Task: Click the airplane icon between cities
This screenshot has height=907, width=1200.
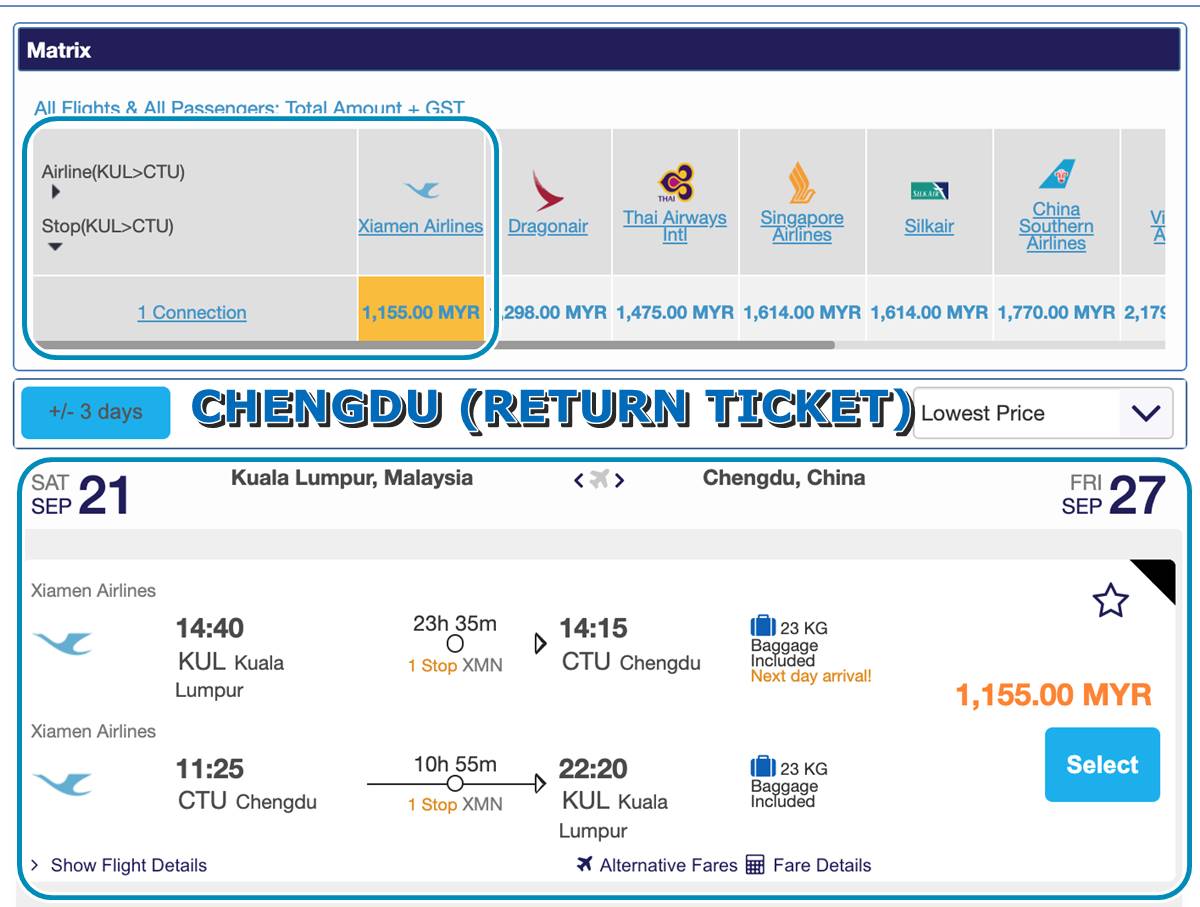Action: tap(599, 480)
